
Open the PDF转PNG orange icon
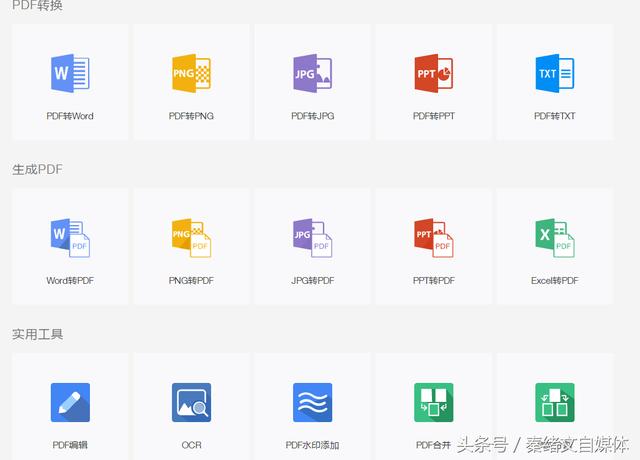click(x=191, y=73)
